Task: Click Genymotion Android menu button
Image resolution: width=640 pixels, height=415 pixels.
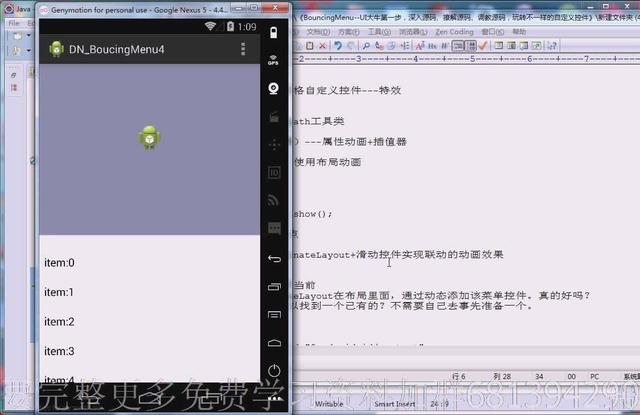Action: tap(274, 315)
